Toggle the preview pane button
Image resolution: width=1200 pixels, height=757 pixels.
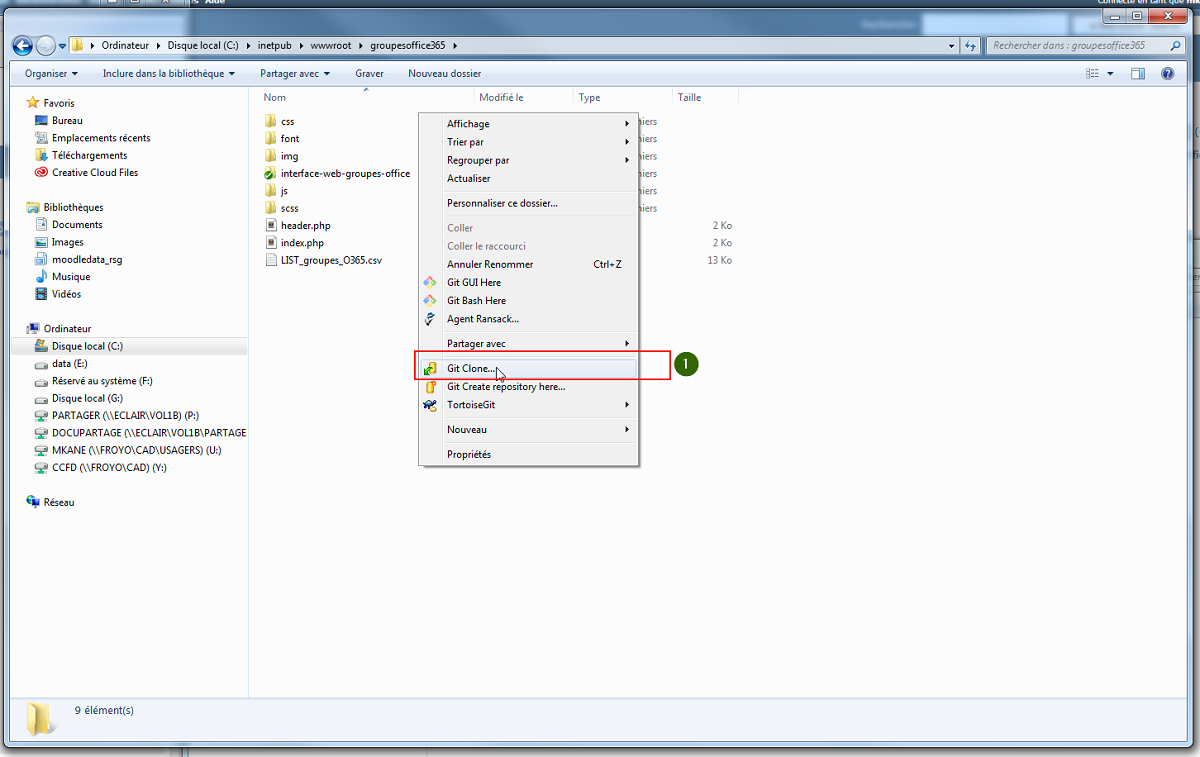(1138, 74)
